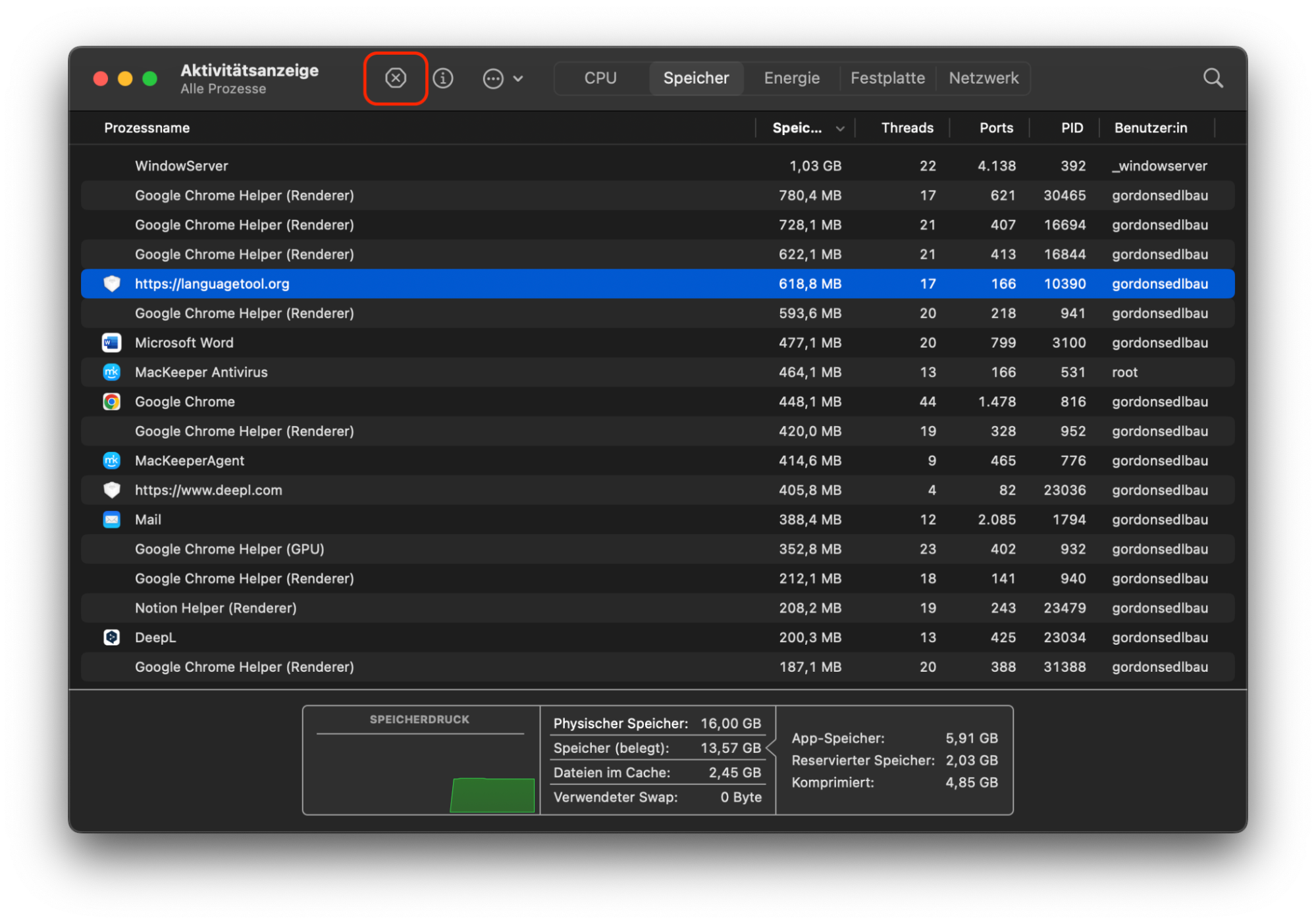1316x924 pixels.
Task: Click the DeepL app icon
Action: 111,637
